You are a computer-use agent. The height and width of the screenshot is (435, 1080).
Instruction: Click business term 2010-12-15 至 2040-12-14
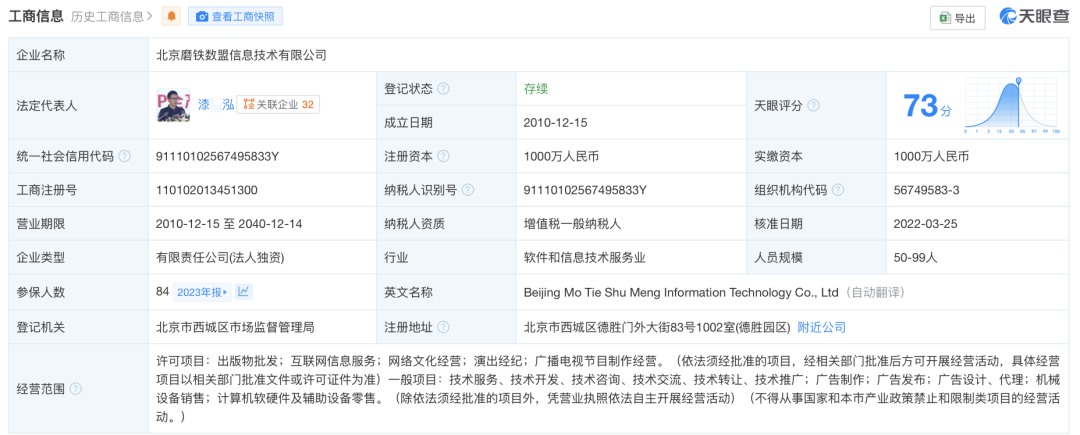click(x=229, y=224)
